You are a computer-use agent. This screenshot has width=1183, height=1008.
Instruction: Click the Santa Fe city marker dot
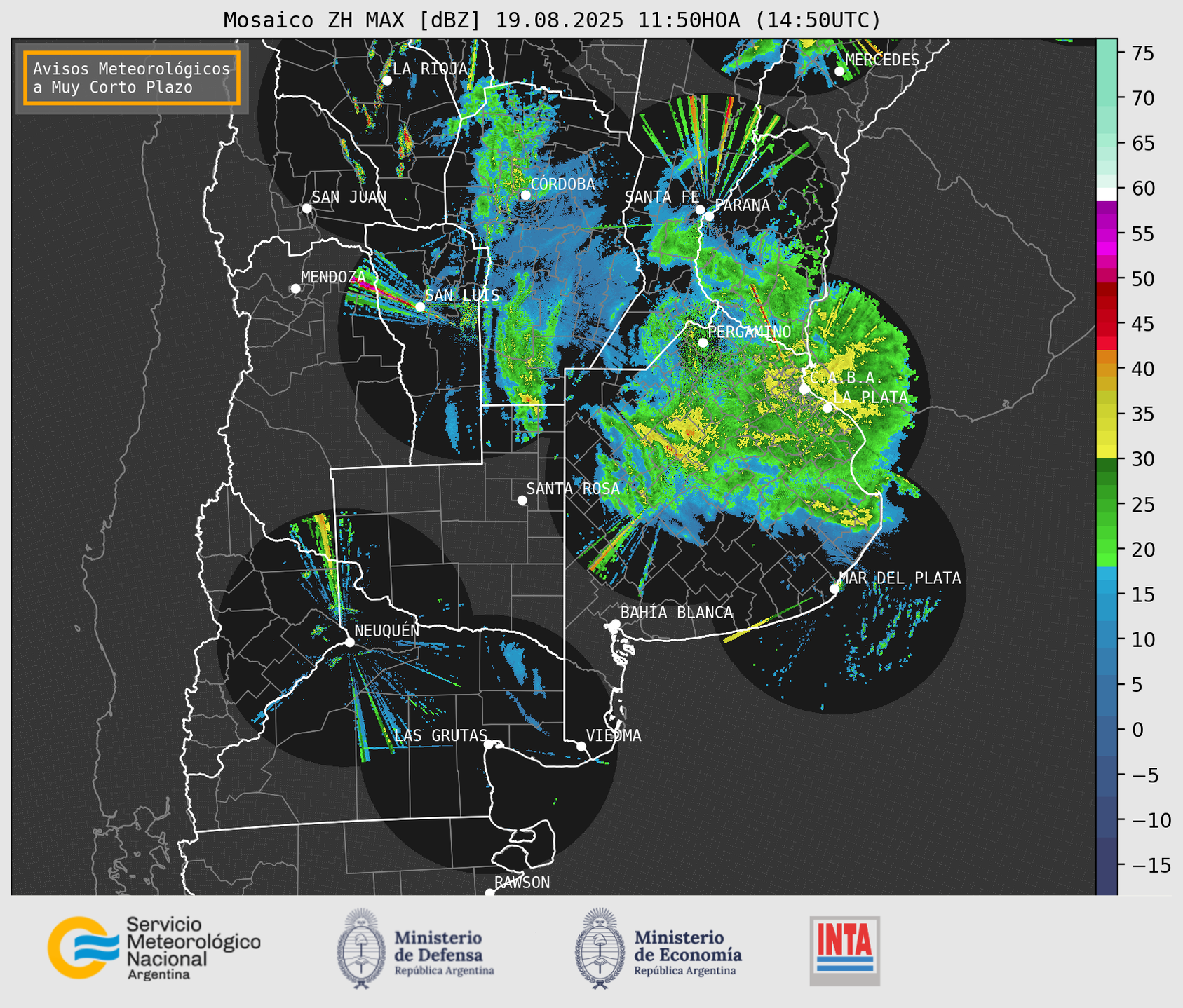pyautogui.click(x=700, y=210)
